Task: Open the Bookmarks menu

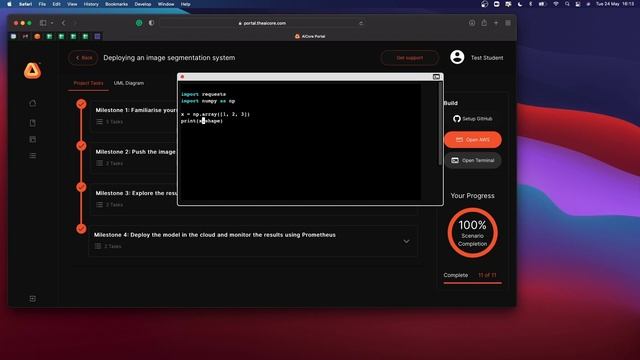Action: pyautogui.click(x=116, y=4)
